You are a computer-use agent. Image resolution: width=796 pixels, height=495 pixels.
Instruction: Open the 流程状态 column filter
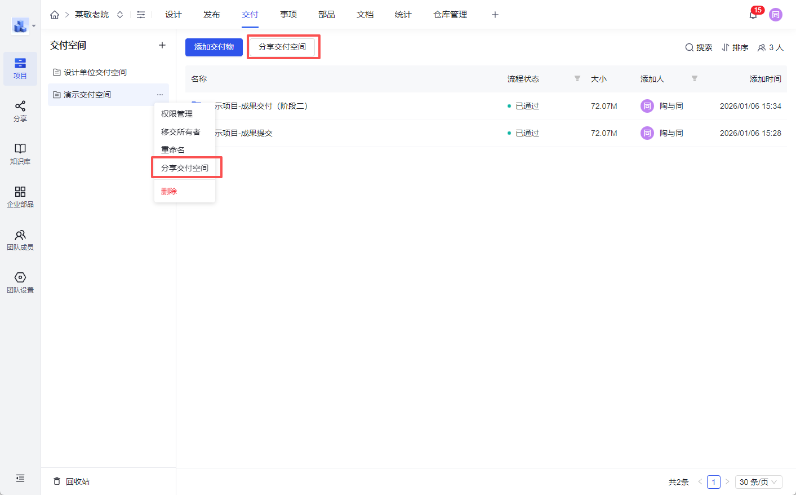pos(577,78)
